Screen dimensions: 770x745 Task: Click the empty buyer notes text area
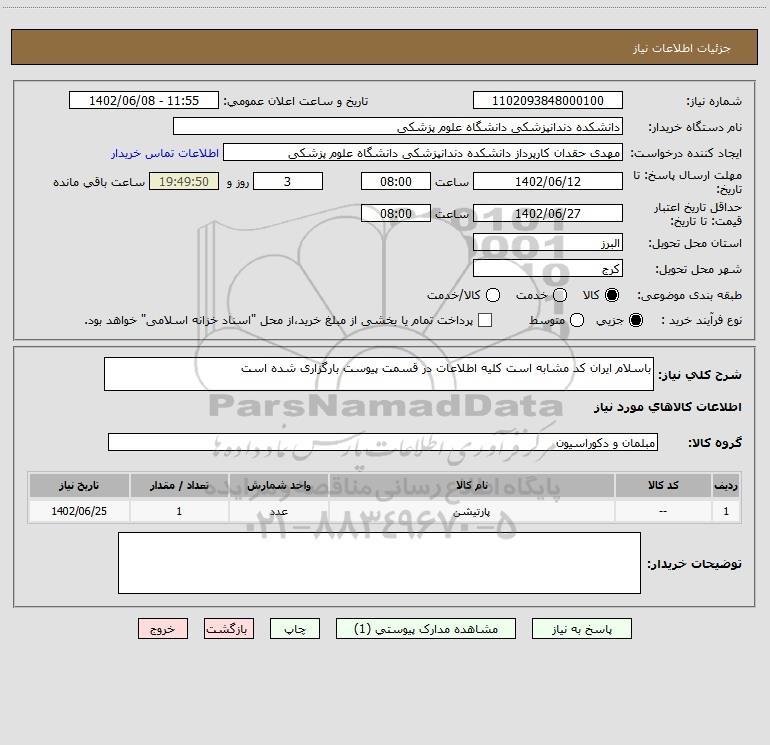point(379,563)
